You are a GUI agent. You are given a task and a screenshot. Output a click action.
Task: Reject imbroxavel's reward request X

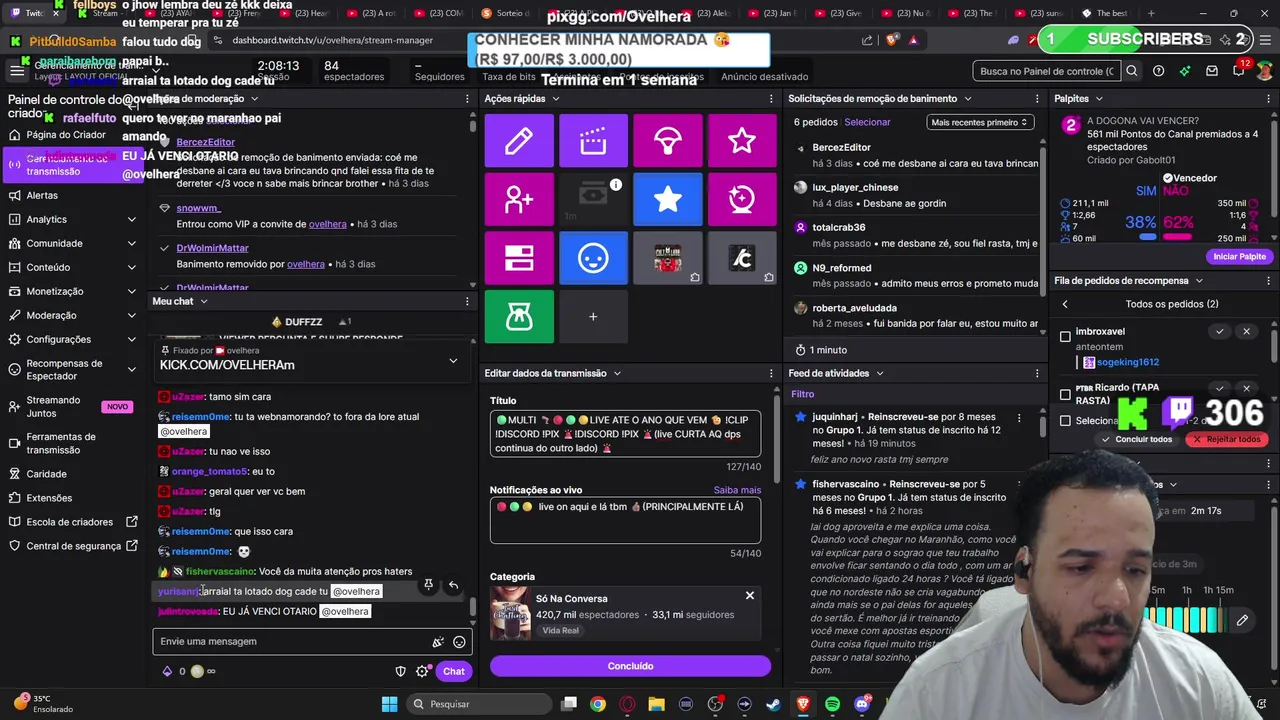[1246, 331]
